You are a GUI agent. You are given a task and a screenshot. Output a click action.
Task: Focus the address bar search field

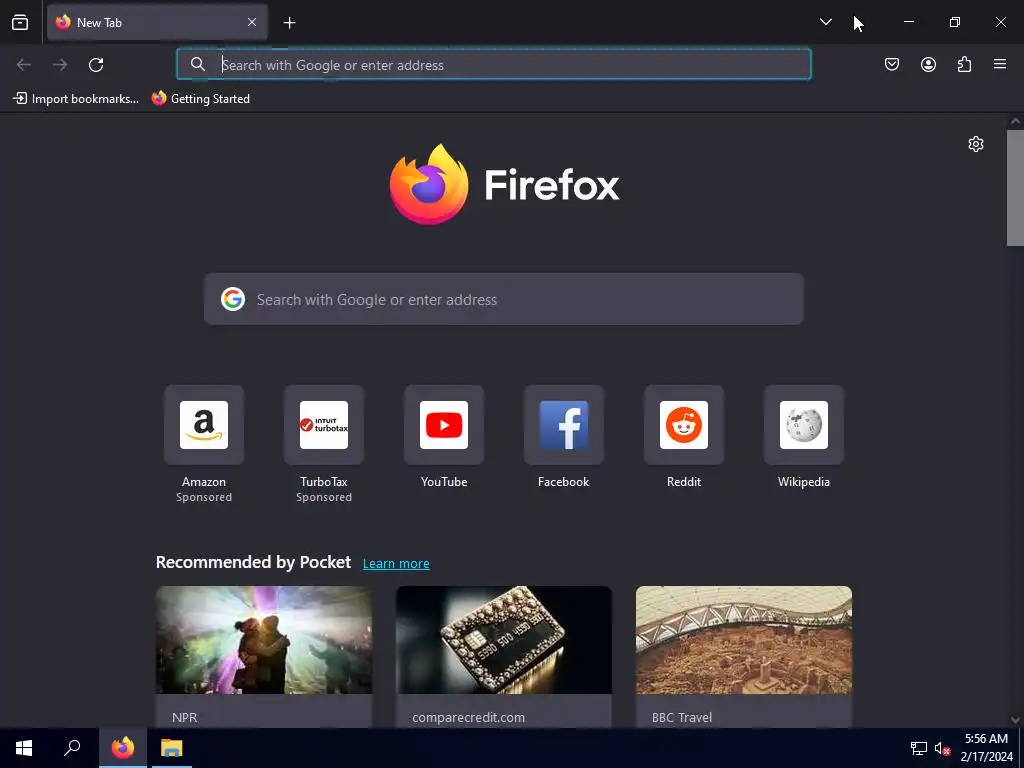pyautogui.click(x=494, y=65)
